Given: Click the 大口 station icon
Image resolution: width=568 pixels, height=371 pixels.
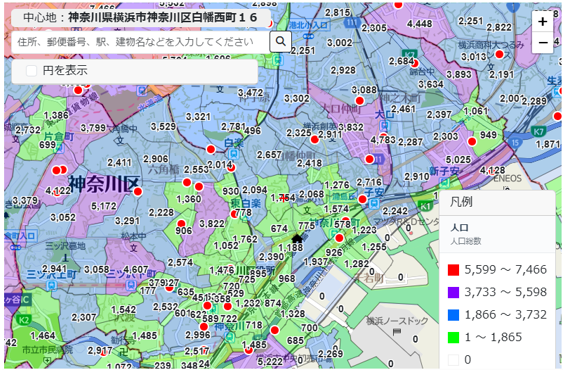Looking at the screenshot, I should click(x=385, y=125).
